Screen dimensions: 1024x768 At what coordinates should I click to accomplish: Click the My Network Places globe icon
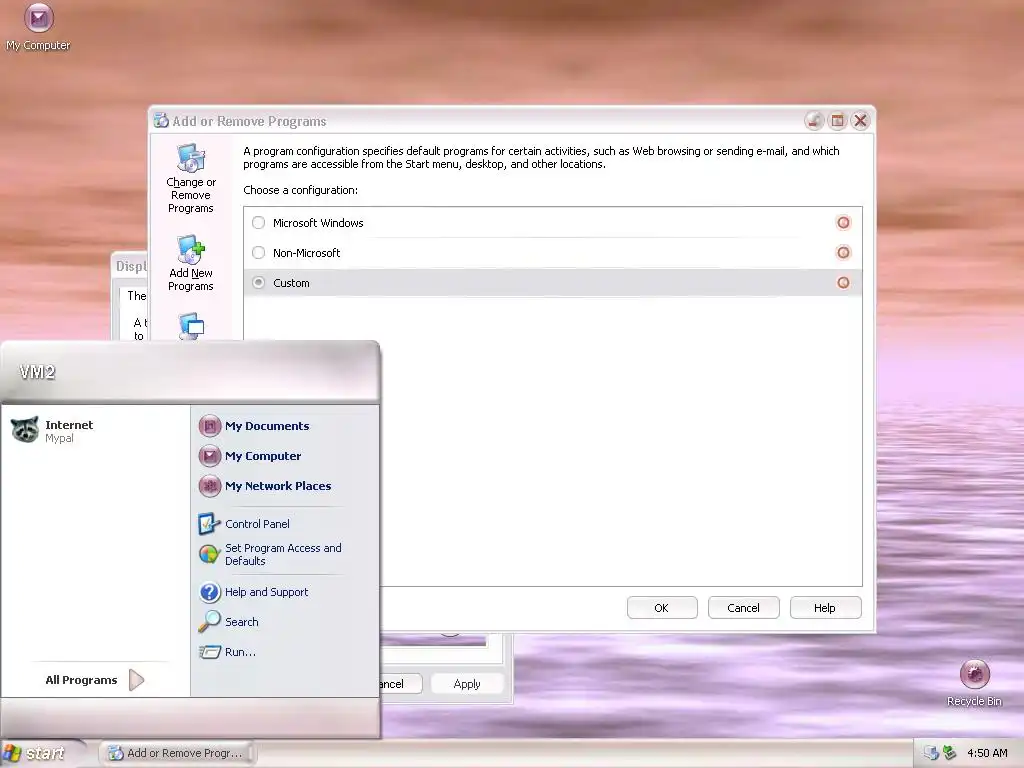coord(210,486)
